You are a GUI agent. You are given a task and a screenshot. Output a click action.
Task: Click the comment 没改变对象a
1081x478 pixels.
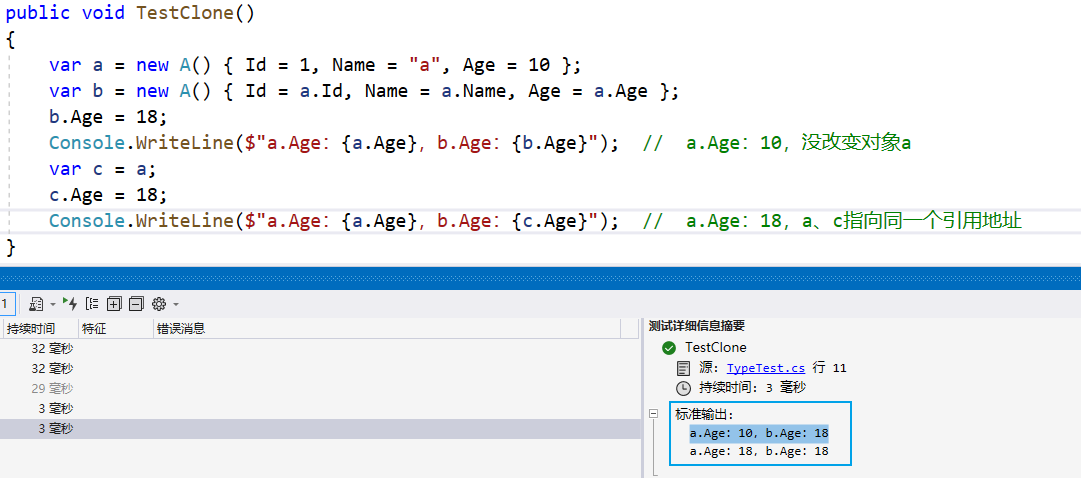coord(856,143)
